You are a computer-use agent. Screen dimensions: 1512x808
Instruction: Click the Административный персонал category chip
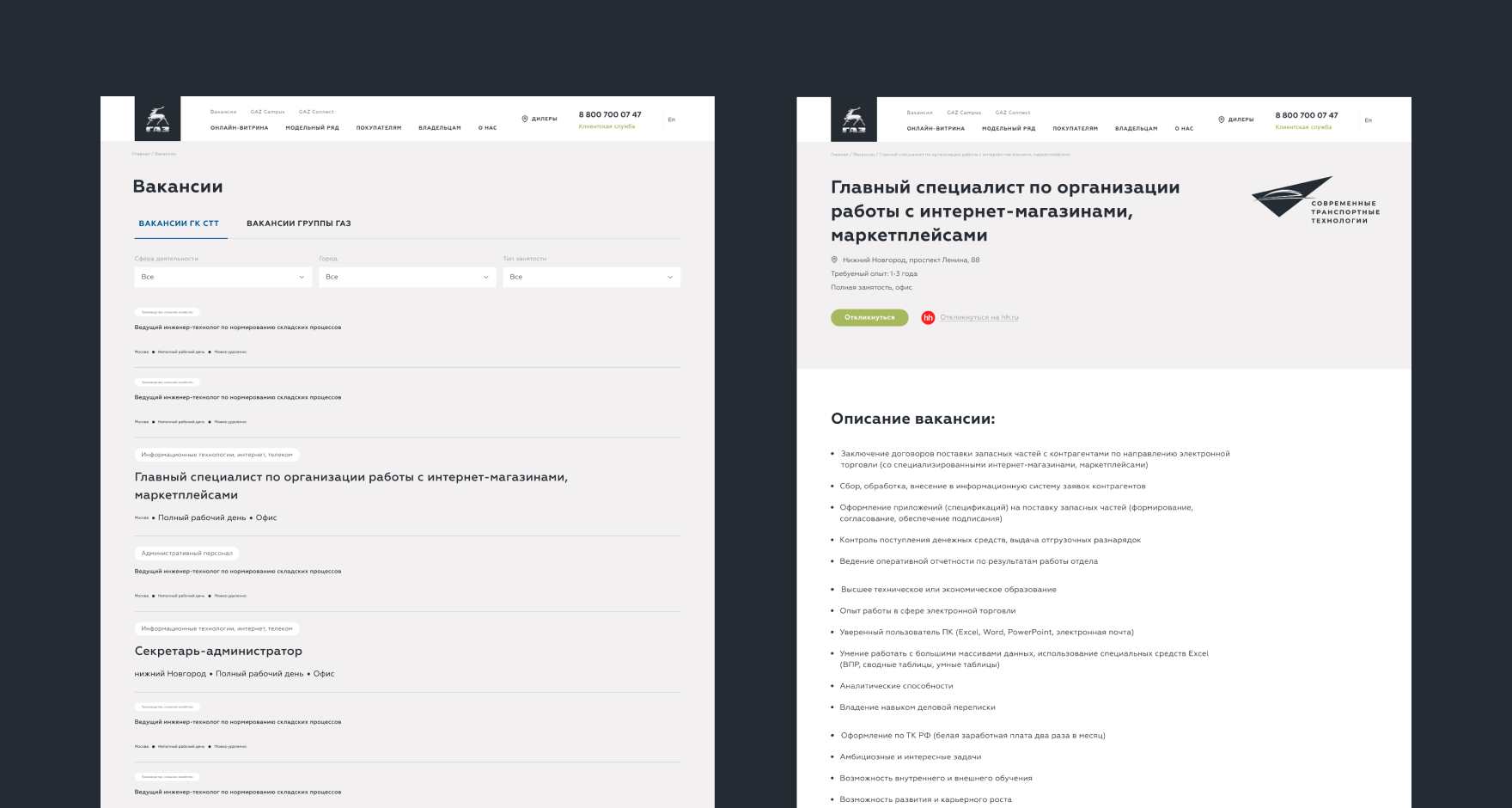187,553
